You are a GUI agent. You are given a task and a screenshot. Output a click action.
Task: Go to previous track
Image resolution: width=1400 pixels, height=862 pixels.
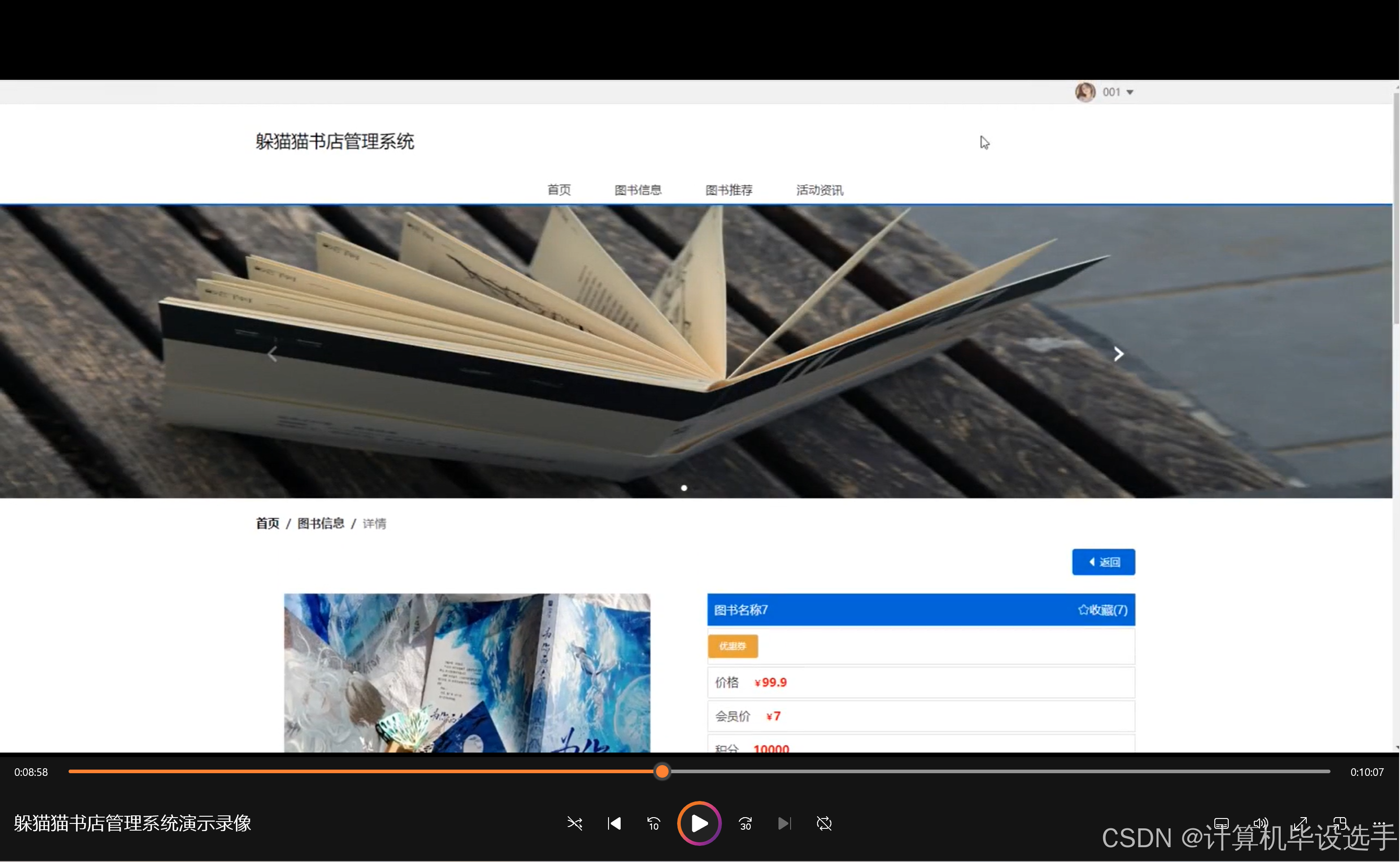point(614,823)
